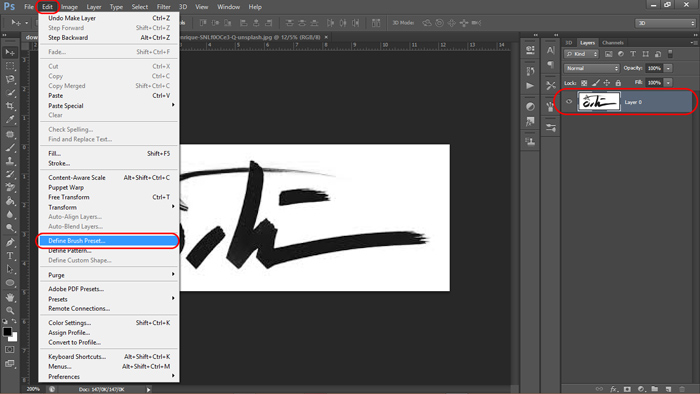Select the Blur tool
Viewport: 700px width, 394px height.
[10, 215]
